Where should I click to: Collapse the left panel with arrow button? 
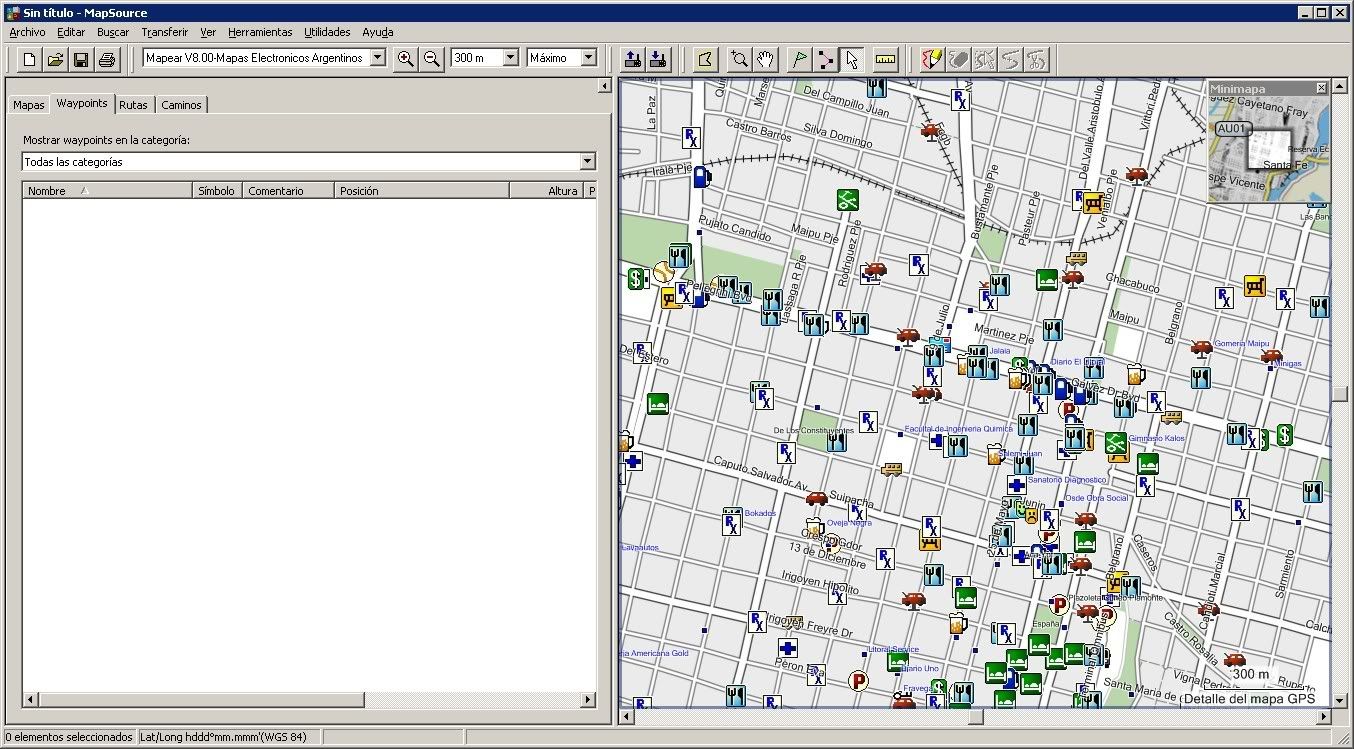click(x=604, y=86)
